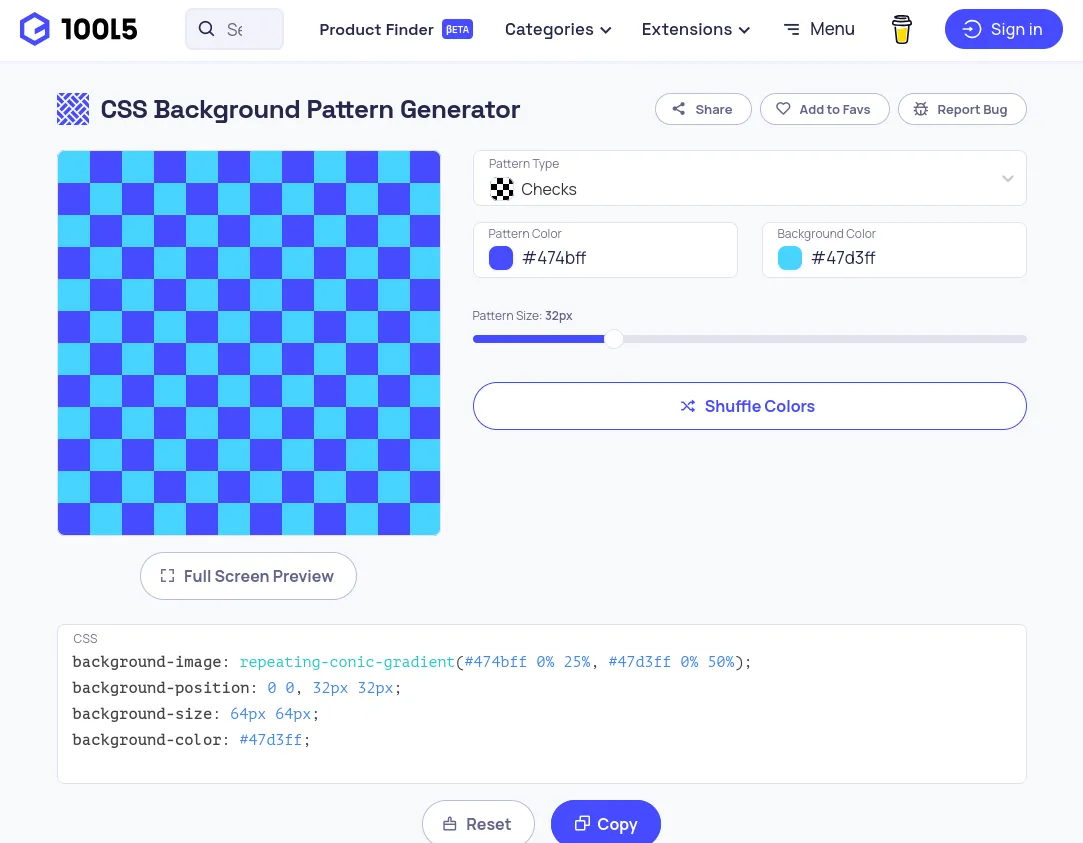This screenshot has width=1083, height=843.
Task: Click the 10015 brand name text
Action: pyautogui.click(x=99, y=29)
